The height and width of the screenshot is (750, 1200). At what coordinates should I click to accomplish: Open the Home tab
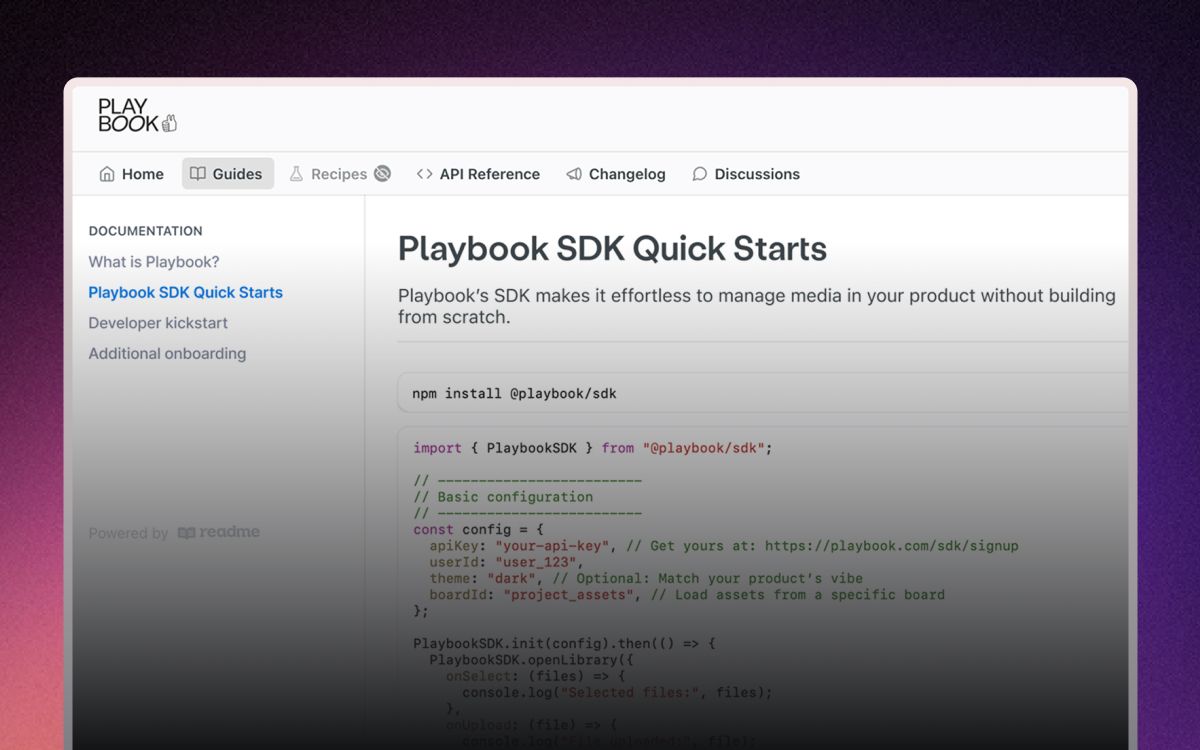(x=131, y=174)
